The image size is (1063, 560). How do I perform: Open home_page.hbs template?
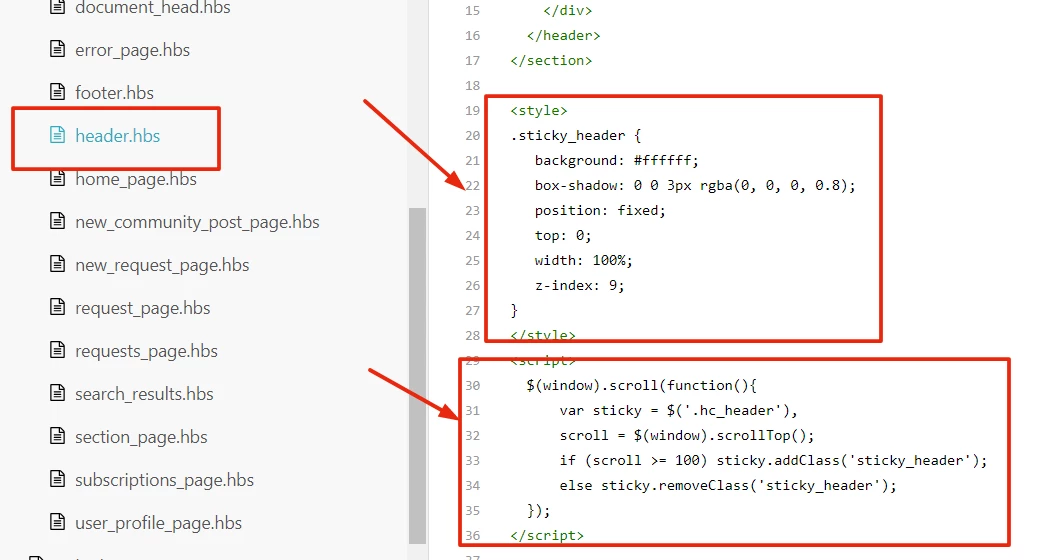[x=136, y=179]
